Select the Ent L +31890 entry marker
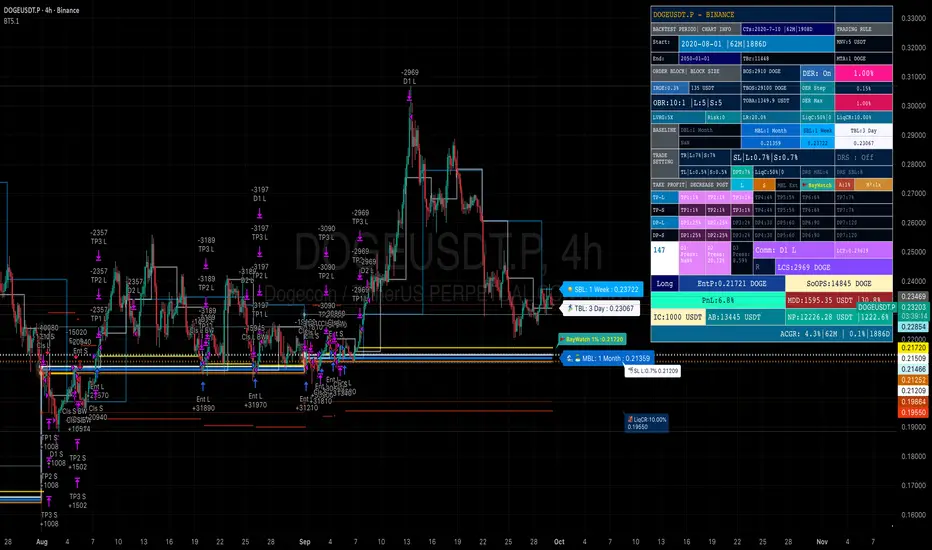The width and height of the screenshot is (932, 550). coord(203,404)
